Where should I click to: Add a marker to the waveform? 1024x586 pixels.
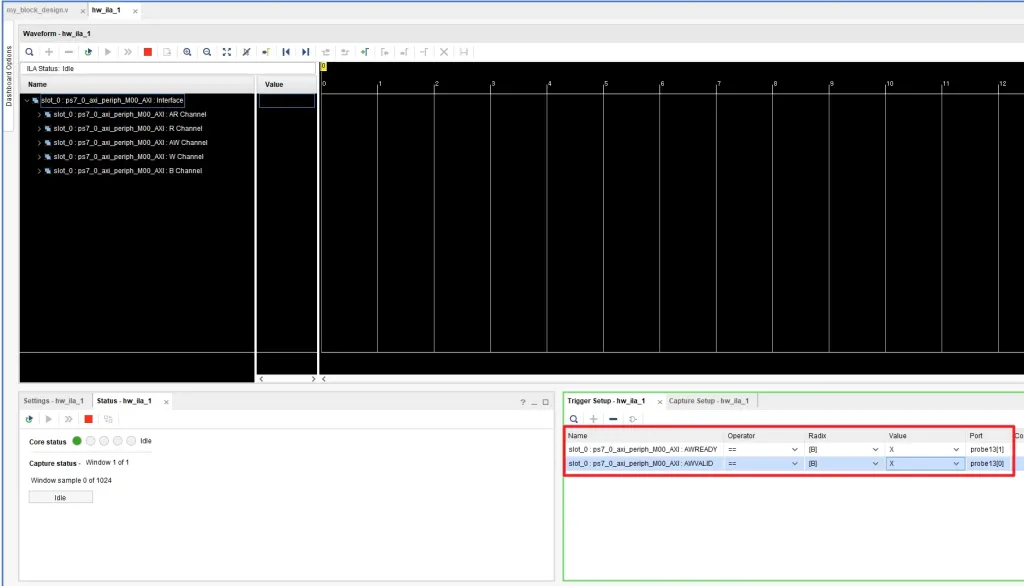click(x=364, y=52)
